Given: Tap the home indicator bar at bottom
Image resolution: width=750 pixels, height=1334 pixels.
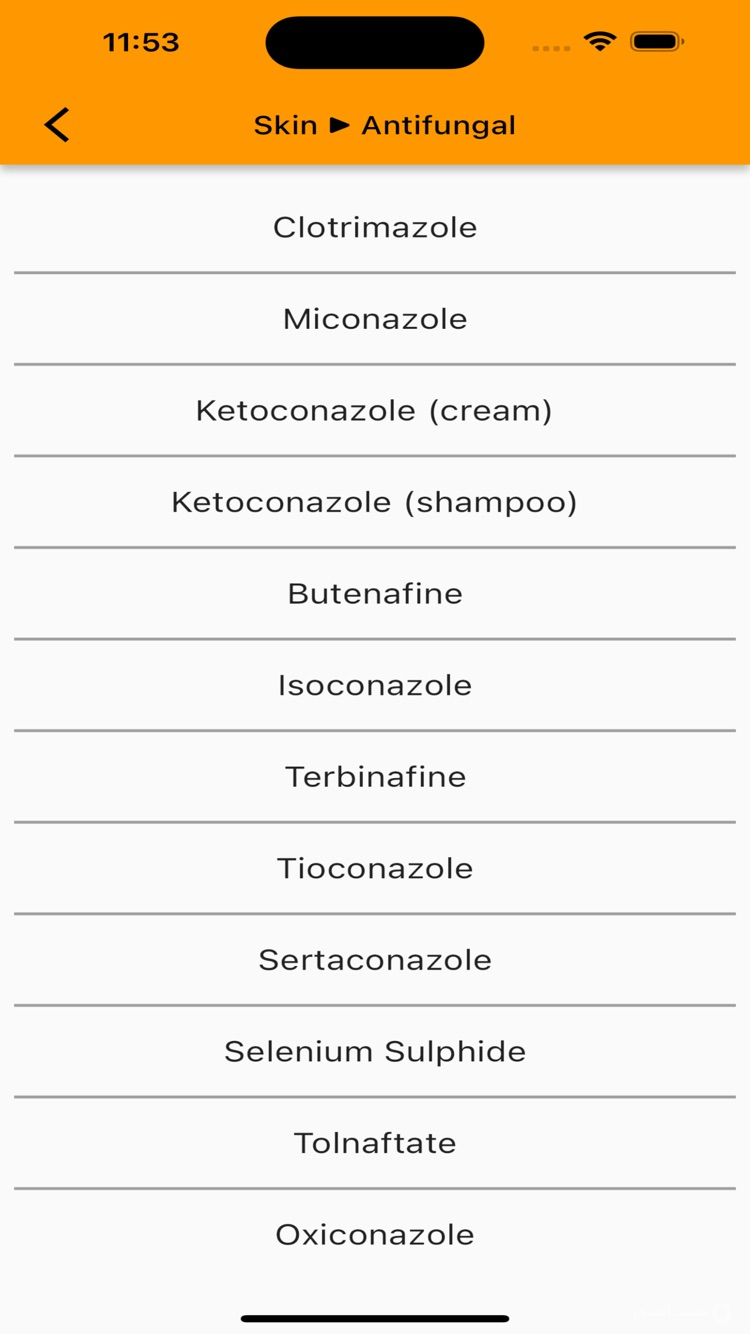Looking at the screenshot, I should (375, 1317).
